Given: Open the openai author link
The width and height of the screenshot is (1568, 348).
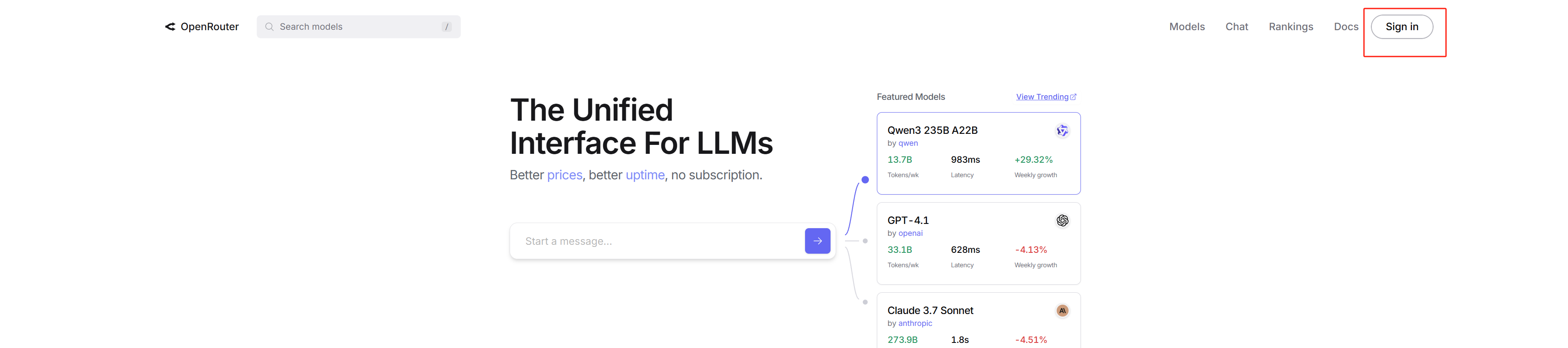Looking at the screenshot, I should pos(910,234).
